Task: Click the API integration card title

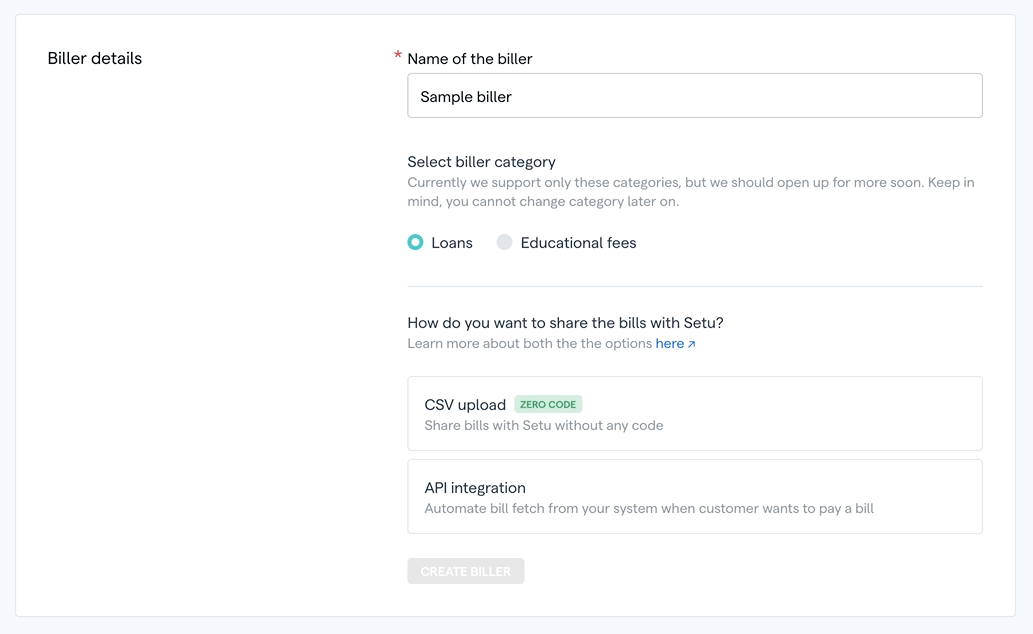Action: (475, 487)
